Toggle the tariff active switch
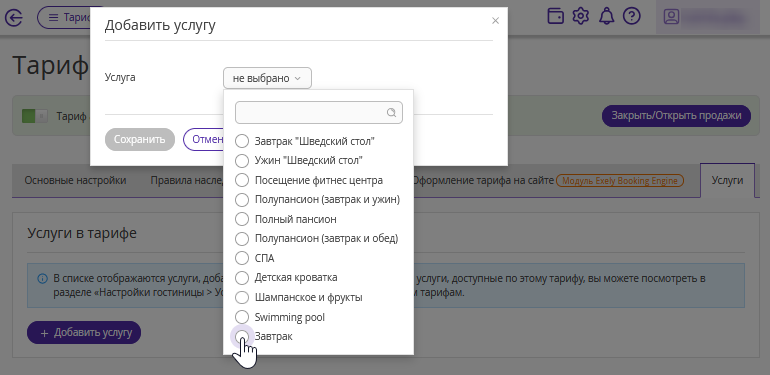Image resolution: width=770 pixels, height=375 pixels. (34, 116)
